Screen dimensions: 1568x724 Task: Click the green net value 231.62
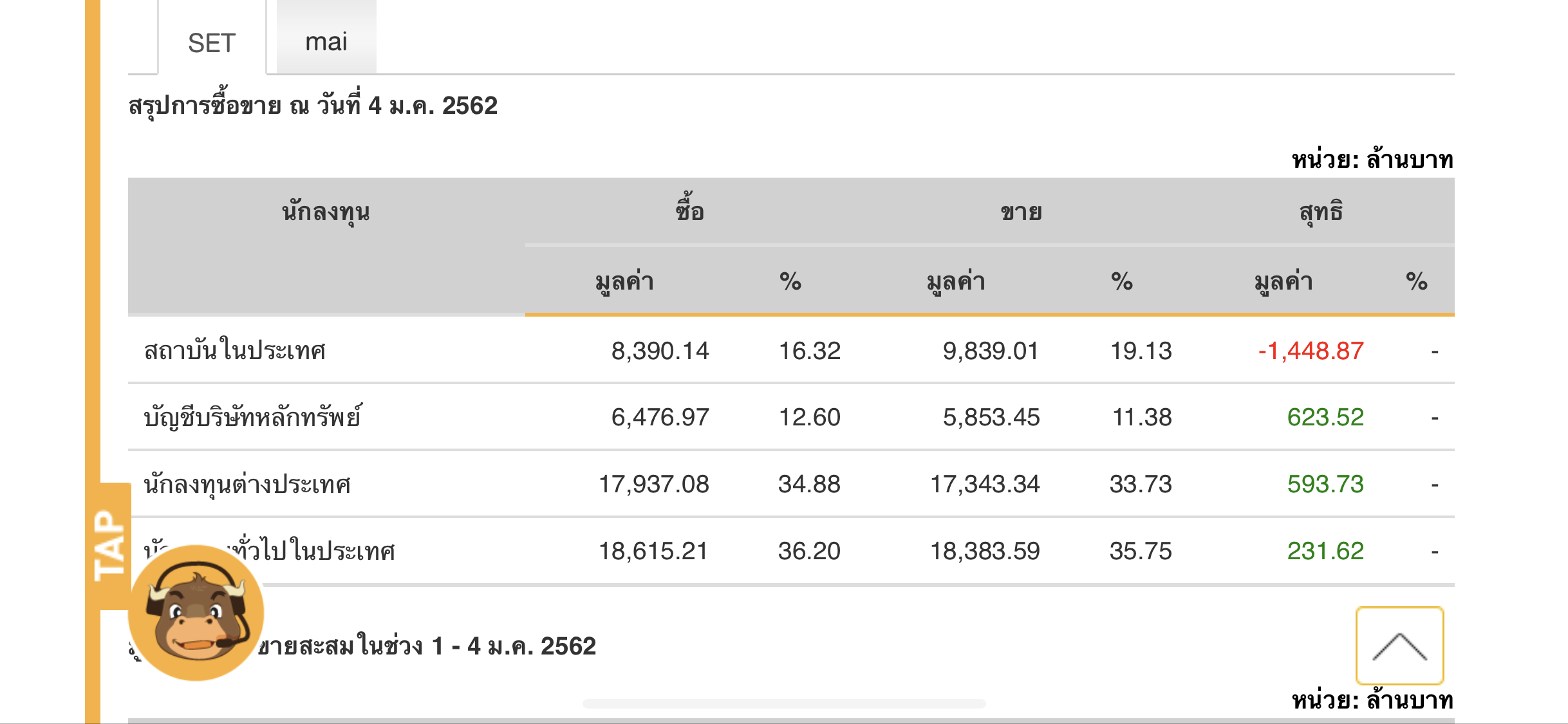[x=1325, y=551]
